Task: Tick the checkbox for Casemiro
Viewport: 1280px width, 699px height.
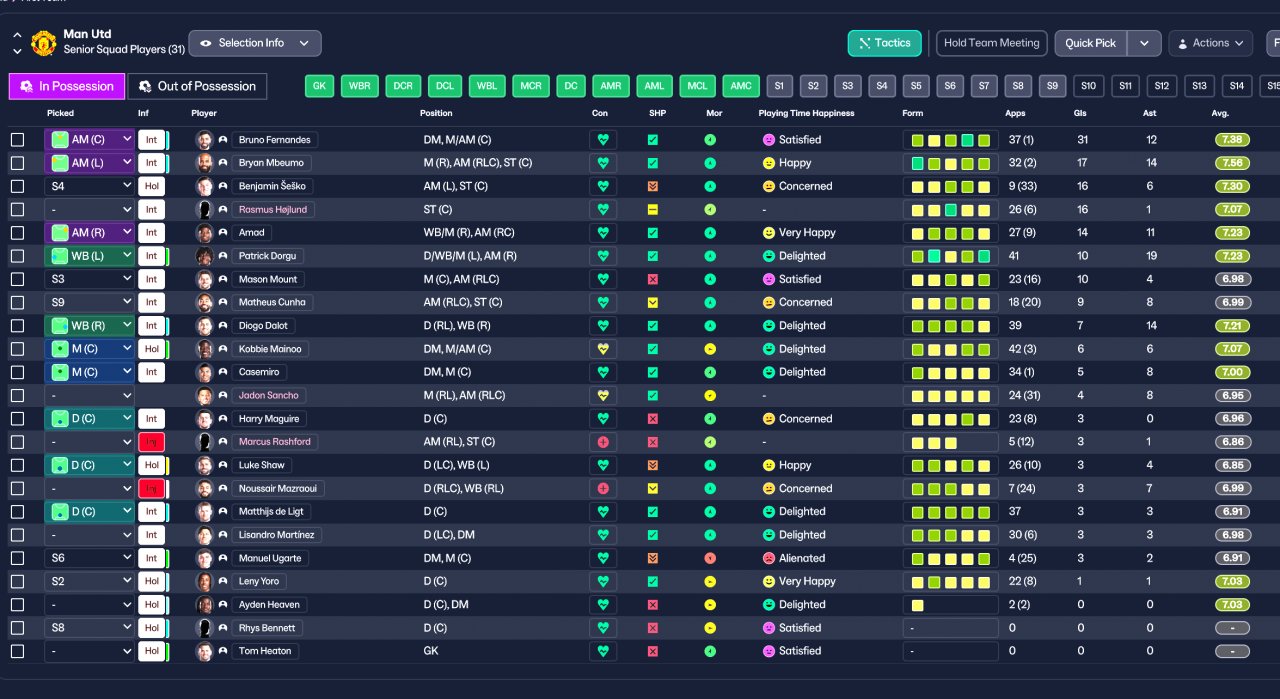Action: pyautogui.click(x=17, y=372)
